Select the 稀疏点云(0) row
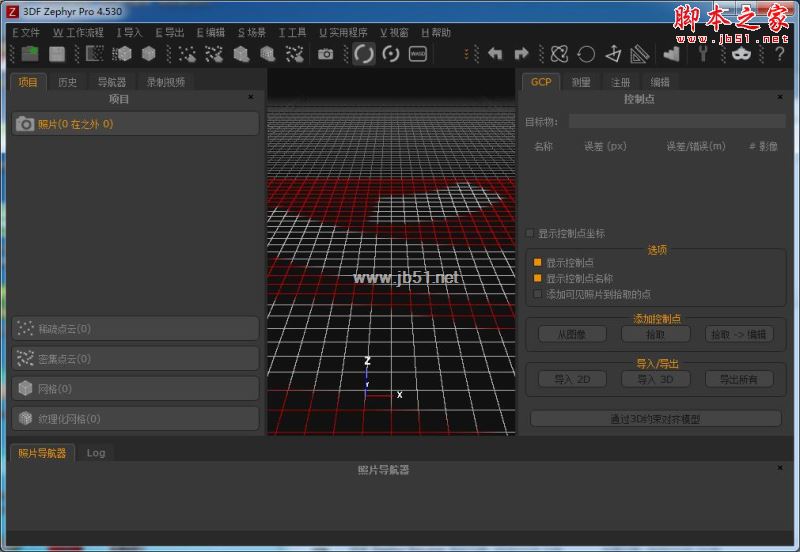800x552 pixels. (x=135, y=329)
